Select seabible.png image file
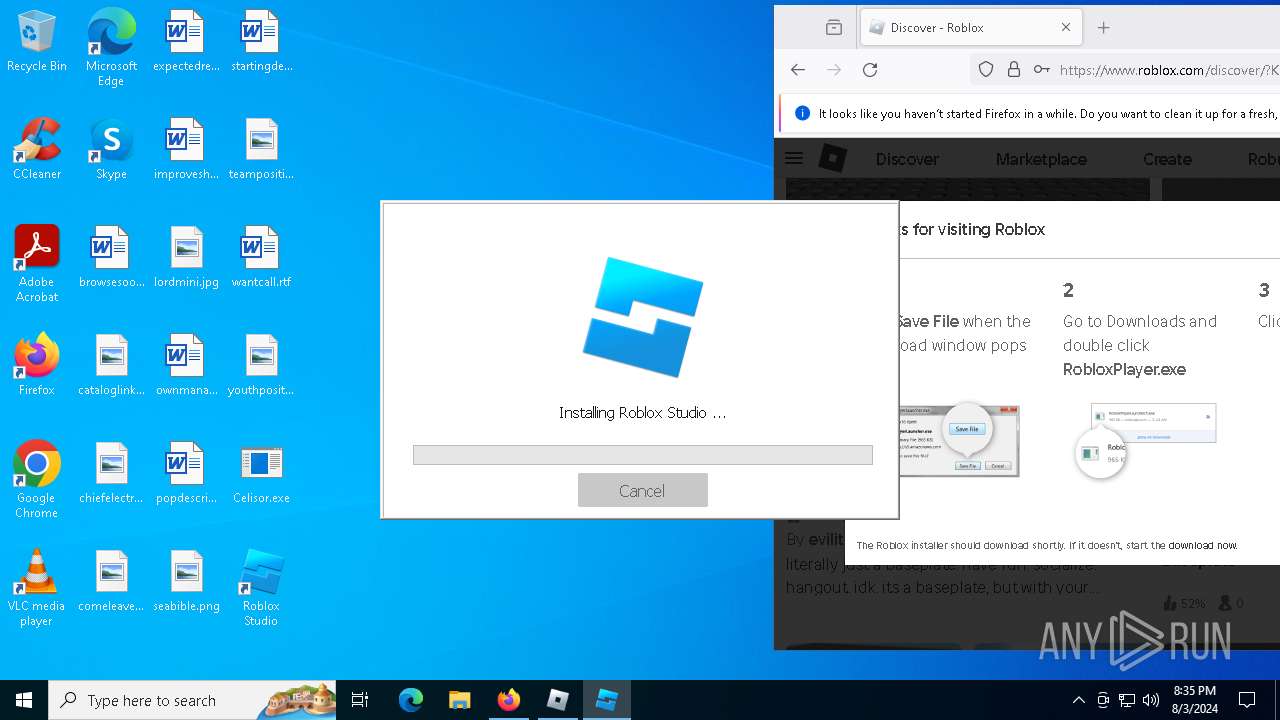The height and width of the screenshot is (720, 1280). (185, 582)
